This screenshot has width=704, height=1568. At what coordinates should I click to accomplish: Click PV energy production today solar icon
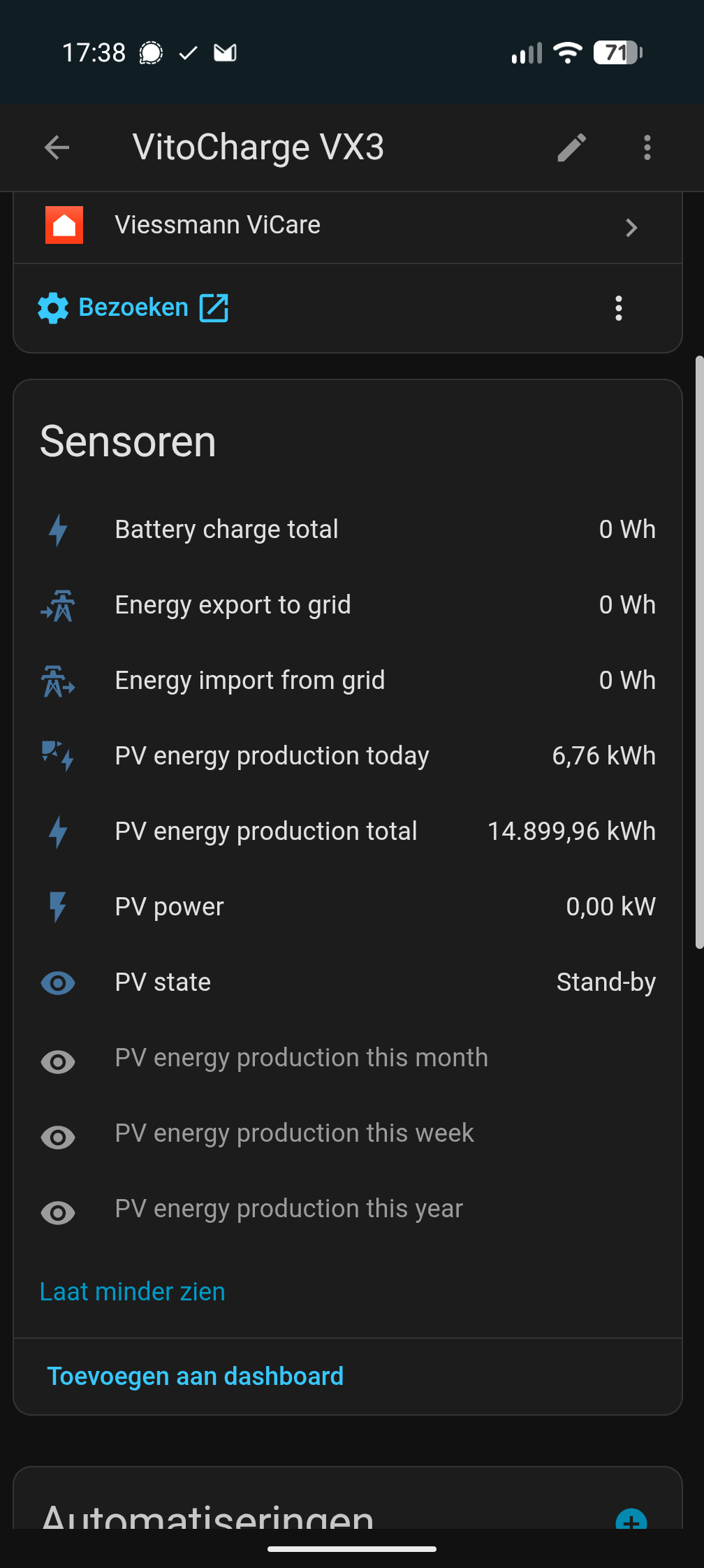tap(58, 756)
